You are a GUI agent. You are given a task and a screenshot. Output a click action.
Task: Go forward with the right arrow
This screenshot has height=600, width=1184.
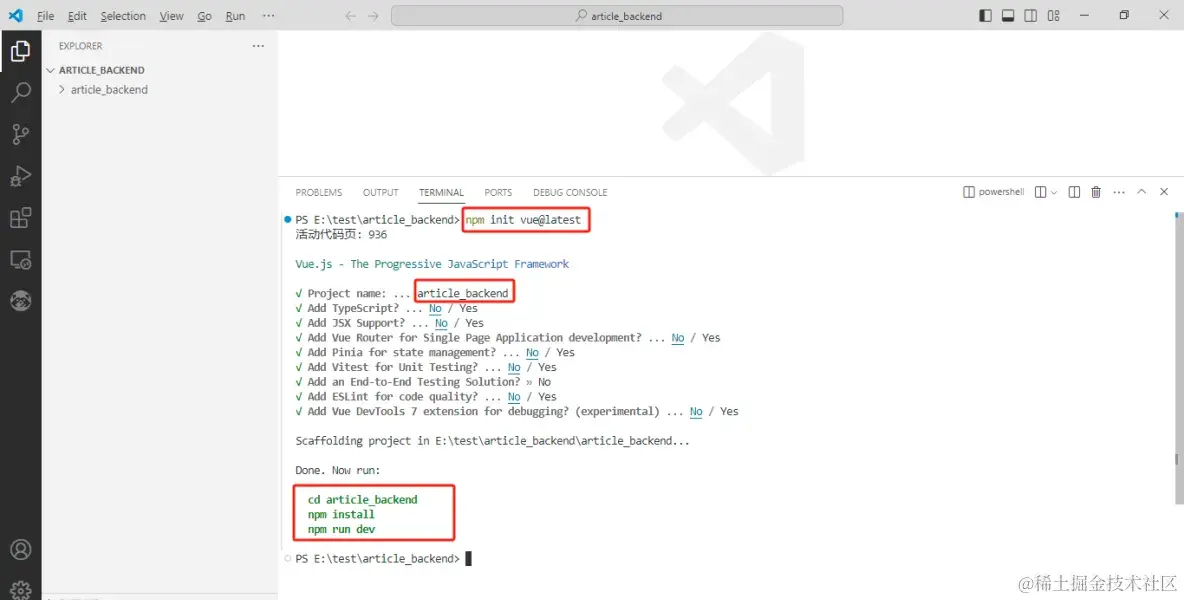[x=373, y=16]
